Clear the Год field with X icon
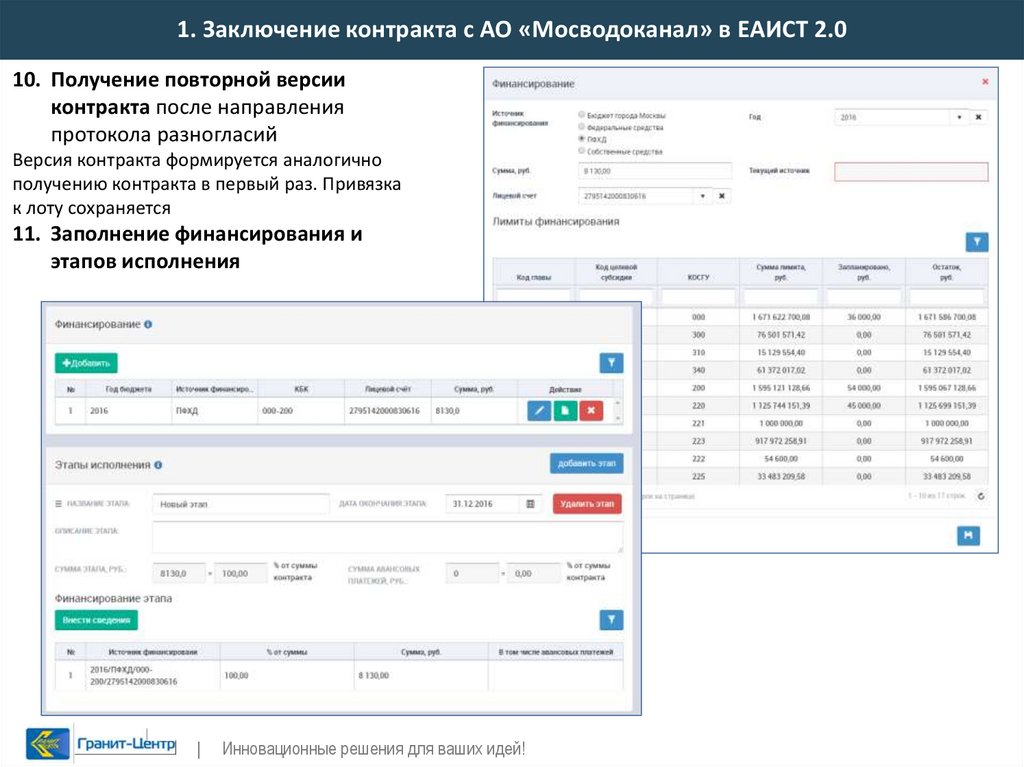 point(979,117)
